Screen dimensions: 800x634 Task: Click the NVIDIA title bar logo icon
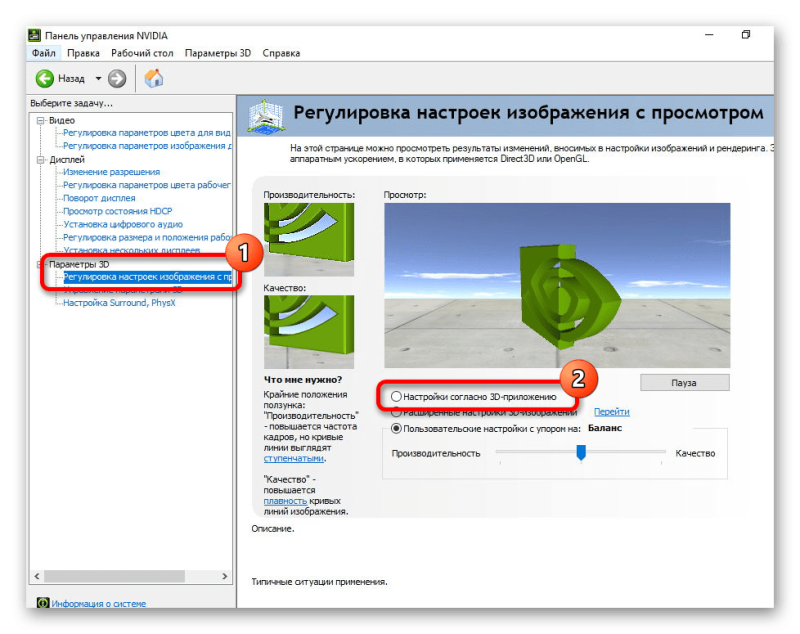coord(34,35)
